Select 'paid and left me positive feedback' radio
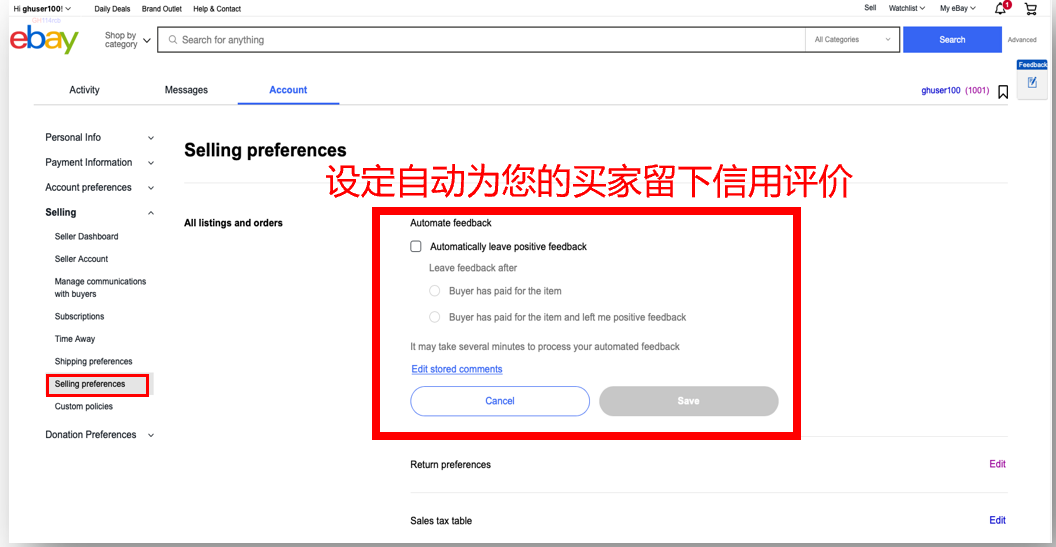The height and width of the screenshot is (547, 1056). [434, 317]
